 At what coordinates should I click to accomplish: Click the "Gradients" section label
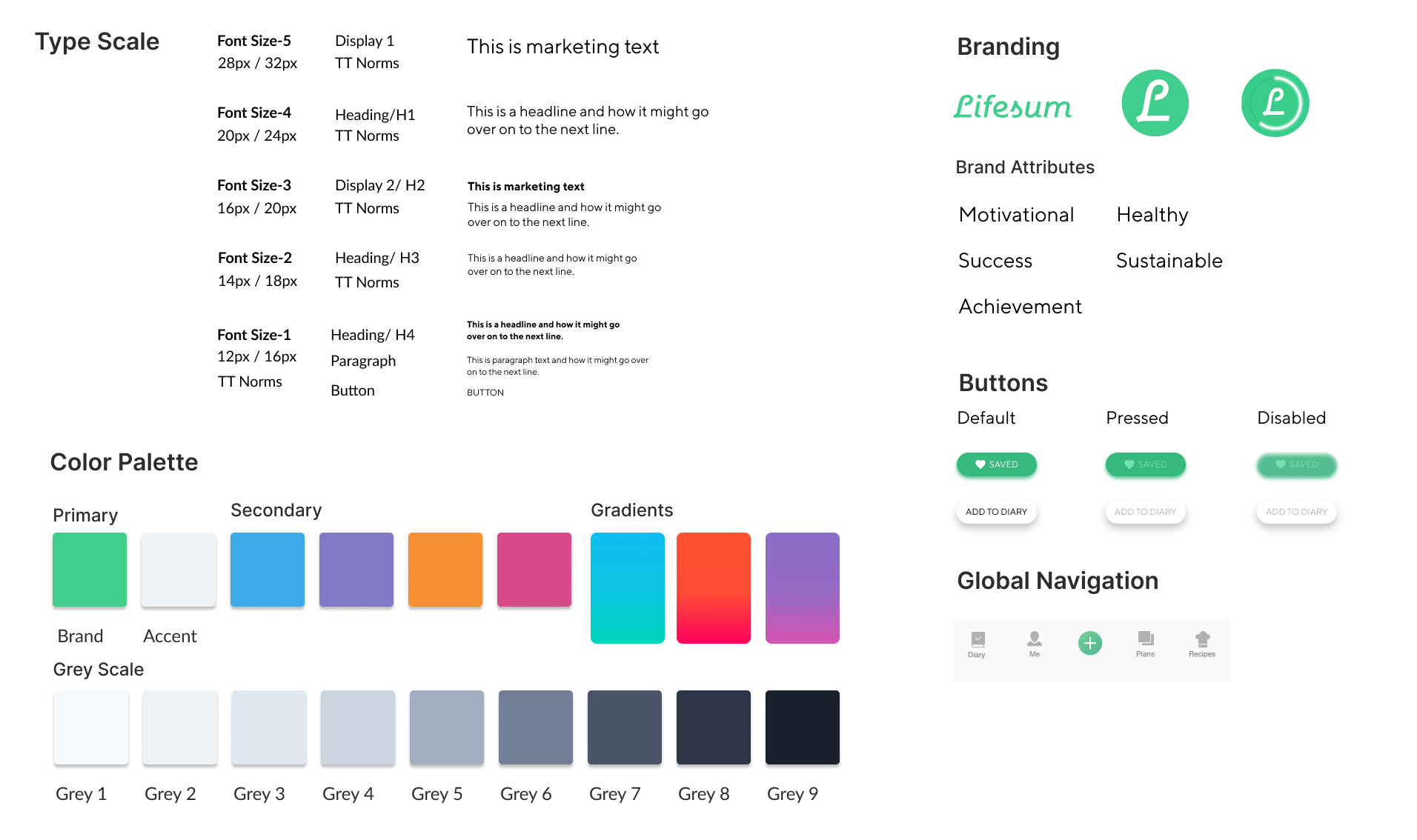click(632, 510)
